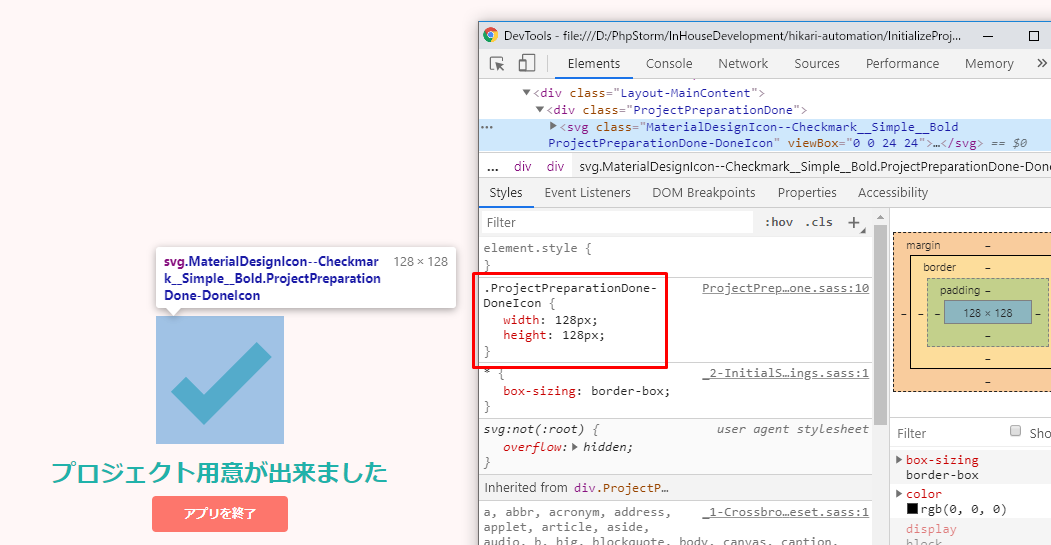Select the svg.MaterialDesignIcon breadcrumb
Image resolution: width=1051 pixels, height=545 pixels.
[814, 167]
